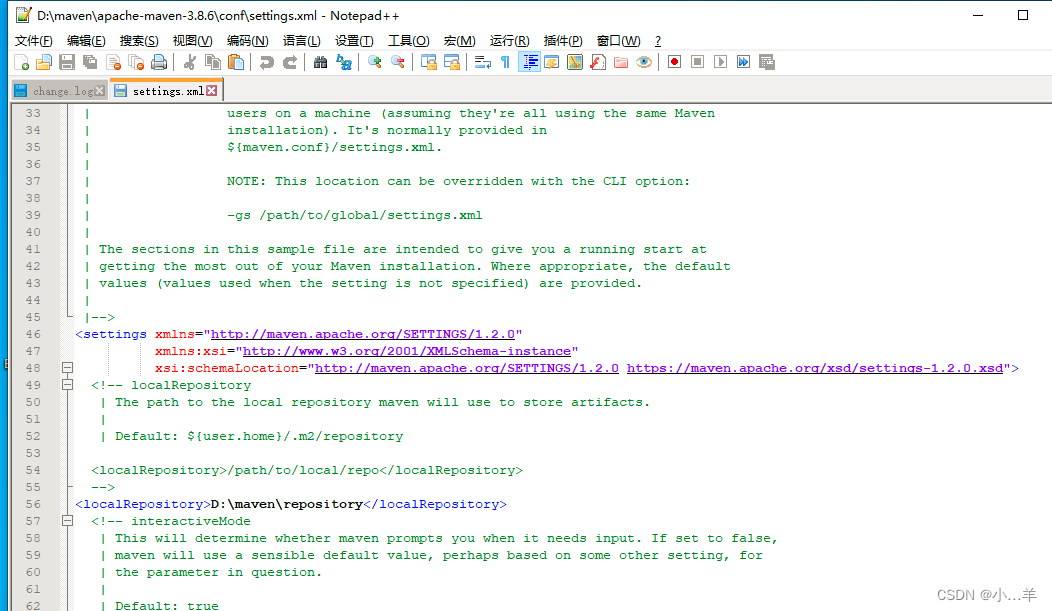Screen dimensions: 1052x611
Task: Collapse the interactiveMode comment fold on line 57
Action: tap(67, 521)
